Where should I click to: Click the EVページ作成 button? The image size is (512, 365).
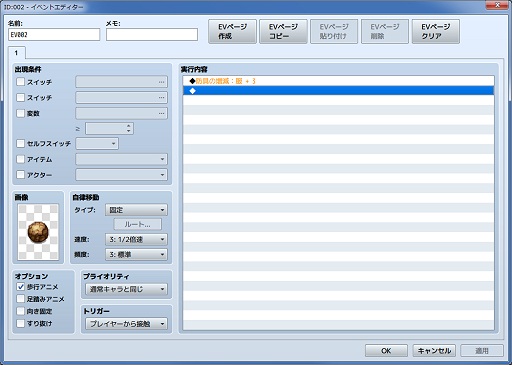(x=232, y=31)
